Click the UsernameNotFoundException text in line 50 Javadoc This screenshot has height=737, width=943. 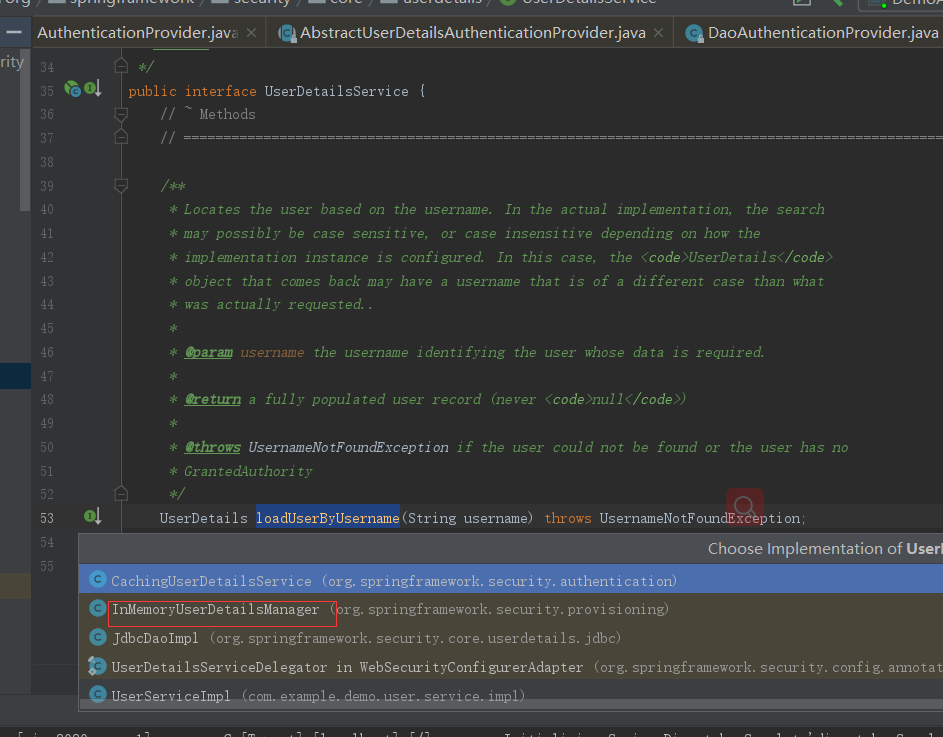tap(348, 447)
